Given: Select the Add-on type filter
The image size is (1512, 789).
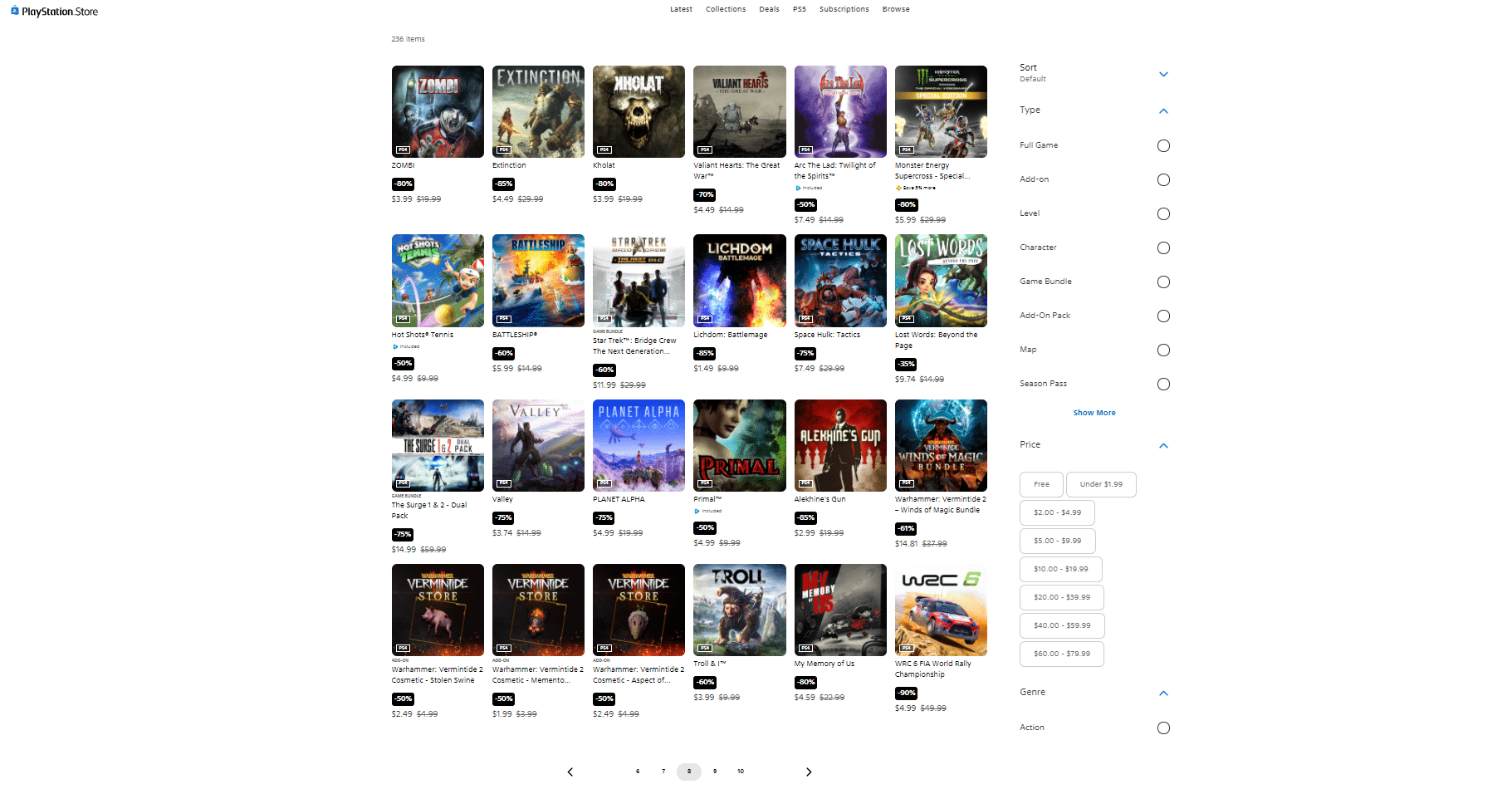Looking at the screenshot, I should pyautogui.click(x=1163, y=180).
